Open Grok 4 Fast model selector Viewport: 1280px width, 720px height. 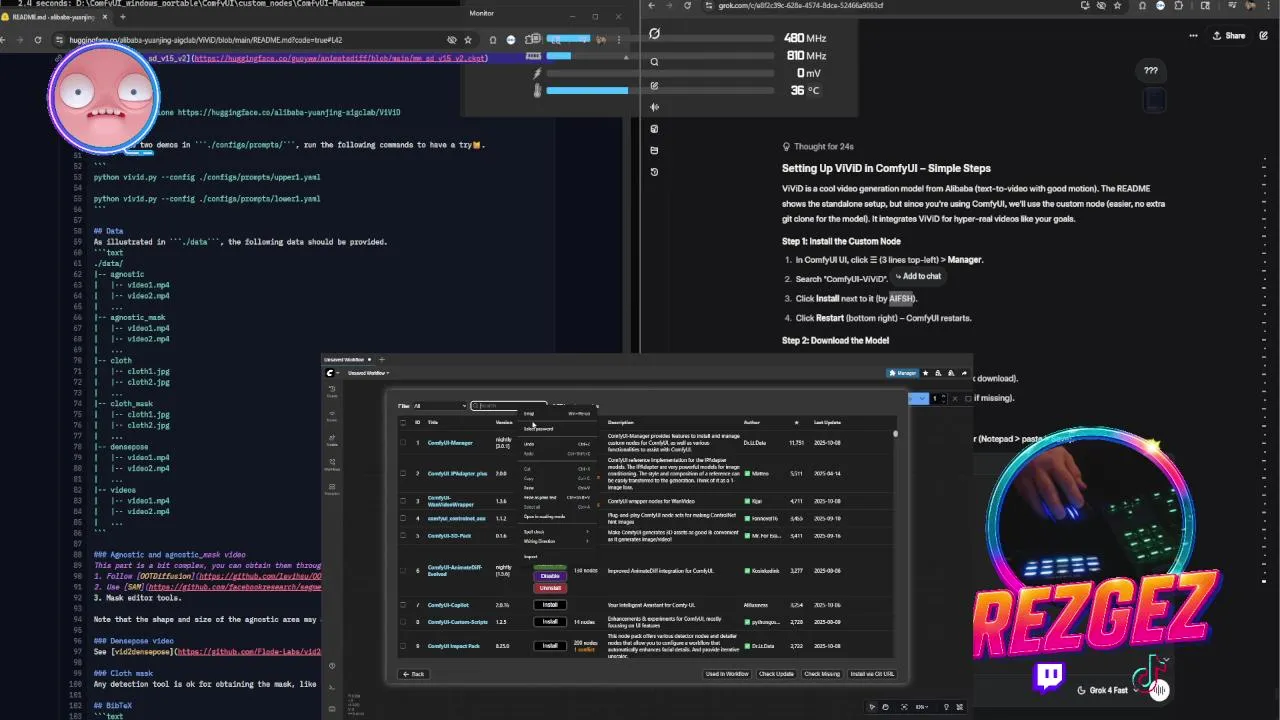[x=1107, y=690]
